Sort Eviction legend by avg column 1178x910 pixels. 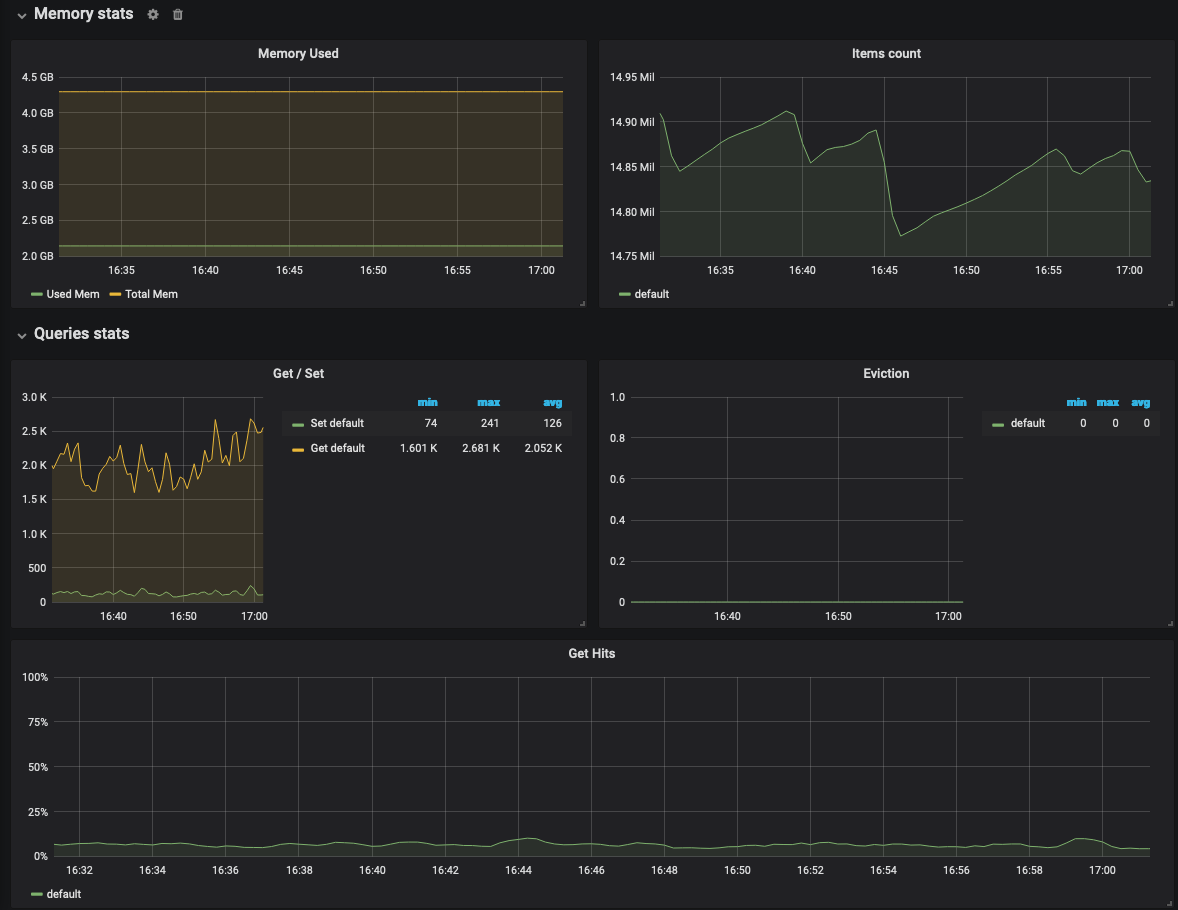tap(1140, 403)
